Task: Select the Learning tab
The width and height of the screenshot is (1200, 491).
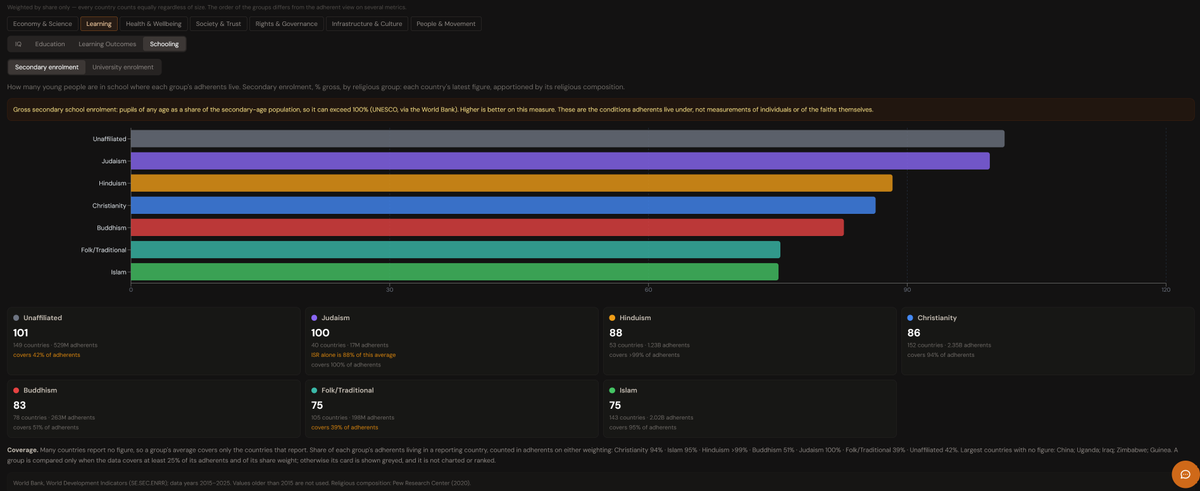Action: (99, 23)
